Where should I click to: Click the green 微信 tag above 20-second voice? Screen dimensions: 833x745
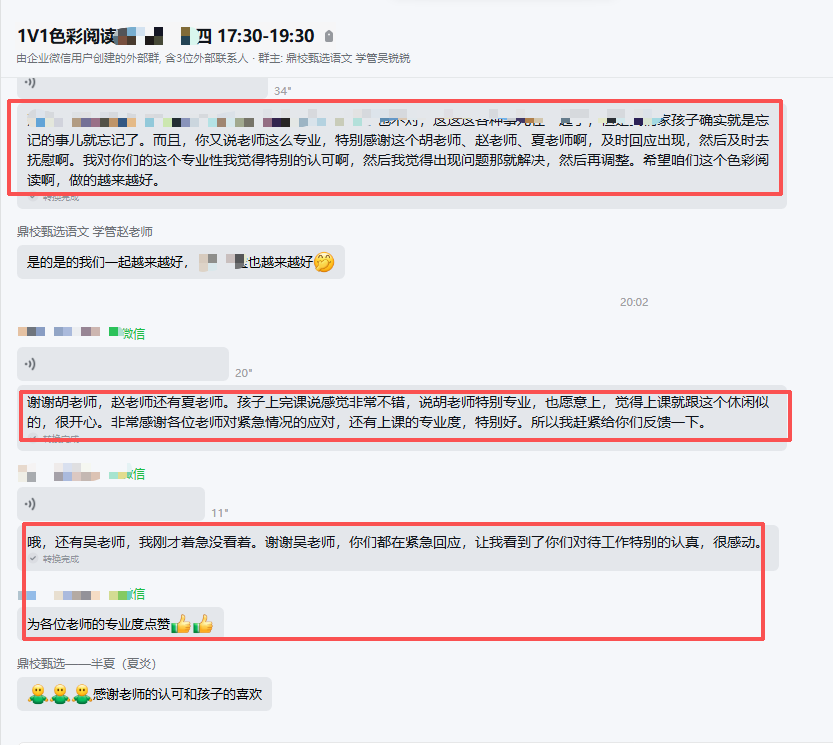tap(133, 333)
